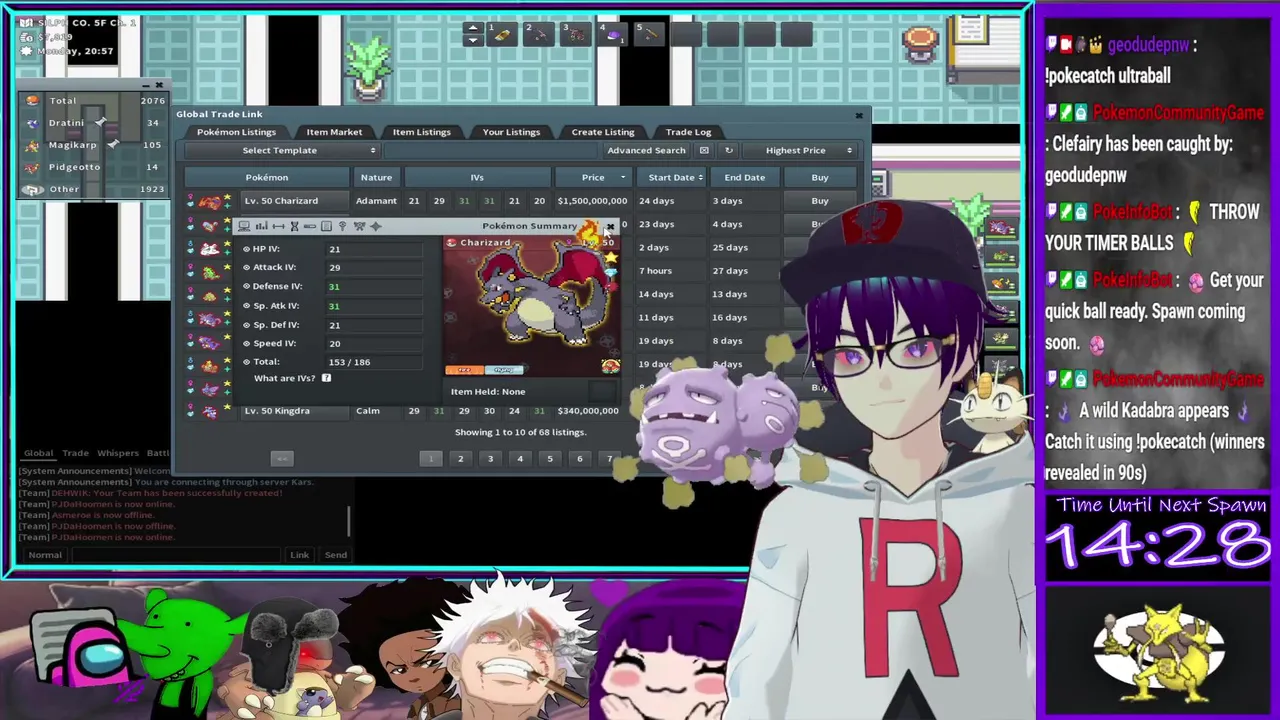Select hotbar slot 4 item
1280x720 pixels.
613,34
